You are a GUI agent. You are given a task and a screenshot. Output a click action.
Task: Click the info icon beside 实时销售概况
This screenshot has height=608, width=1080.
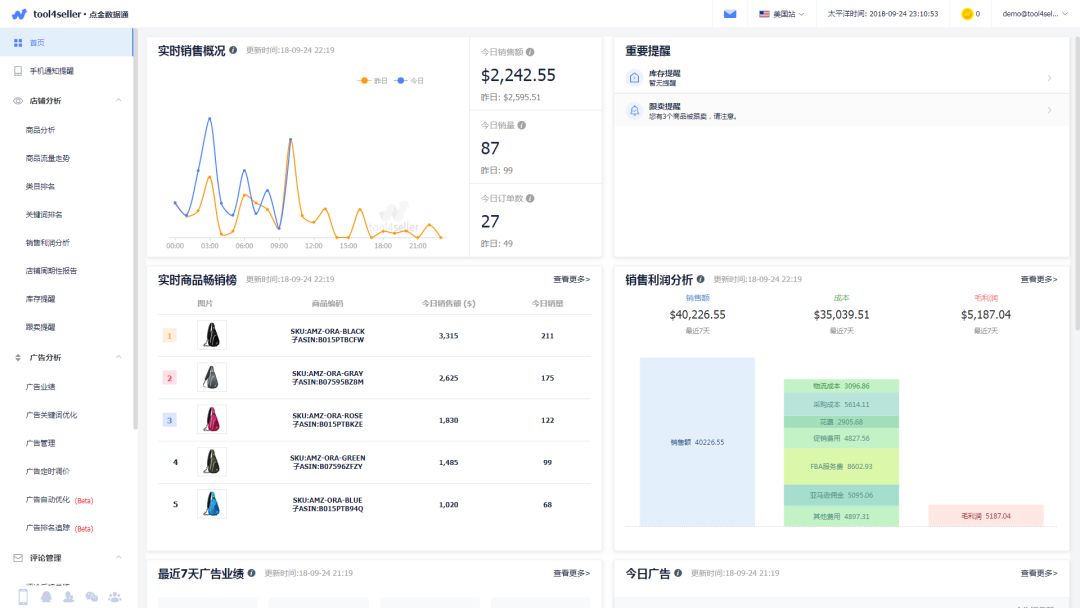click(x=233, y=50)
